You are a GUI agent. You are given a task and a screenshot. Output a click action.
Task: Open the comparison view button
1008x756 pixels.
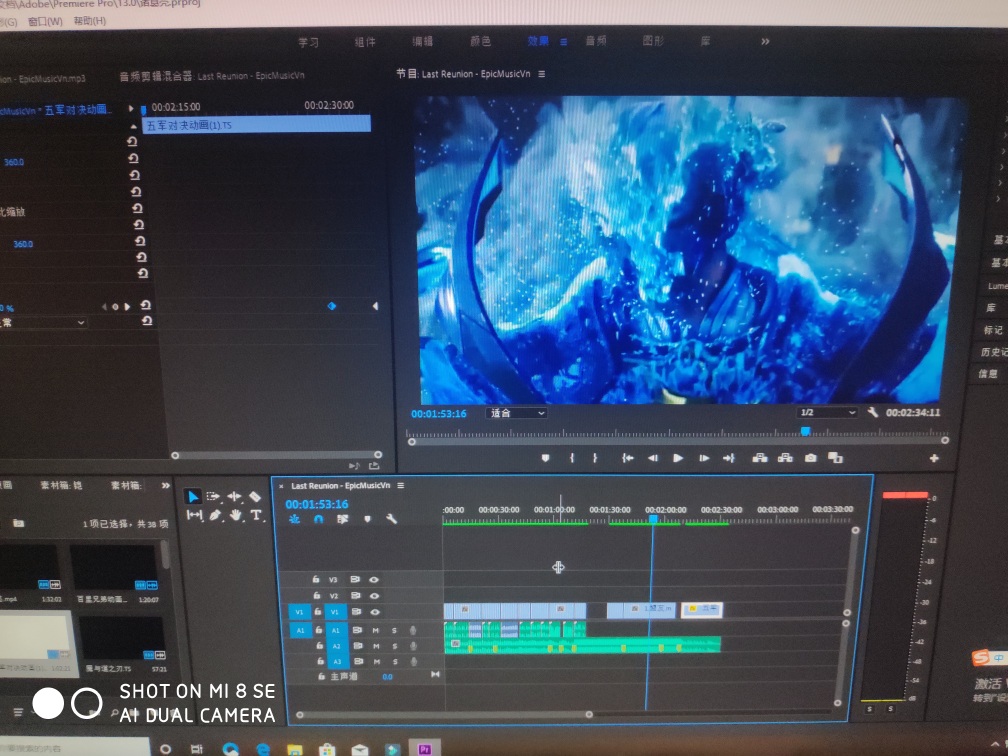click(835, 458)
